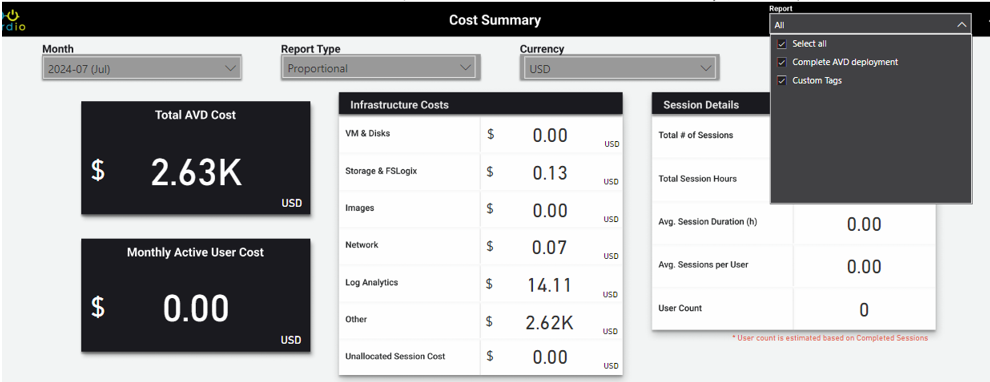Click the 14.11 Log Analytics value
Image resolution: width=990 pixels, height=382 pixels.
tap(549, 285)
